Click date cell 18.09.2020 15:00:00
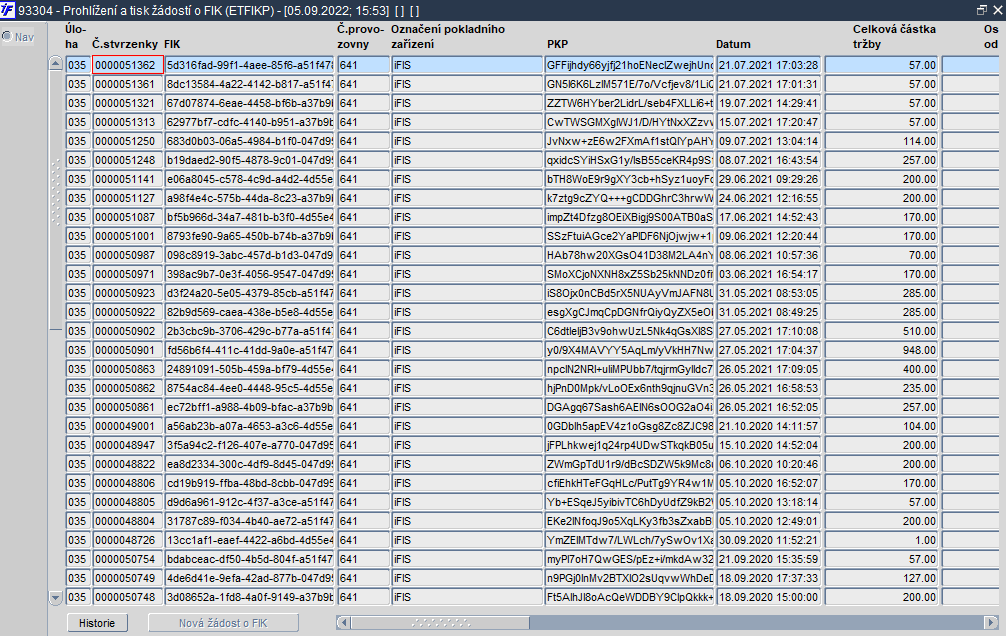1006x636 pixels. tap(769, 597)
